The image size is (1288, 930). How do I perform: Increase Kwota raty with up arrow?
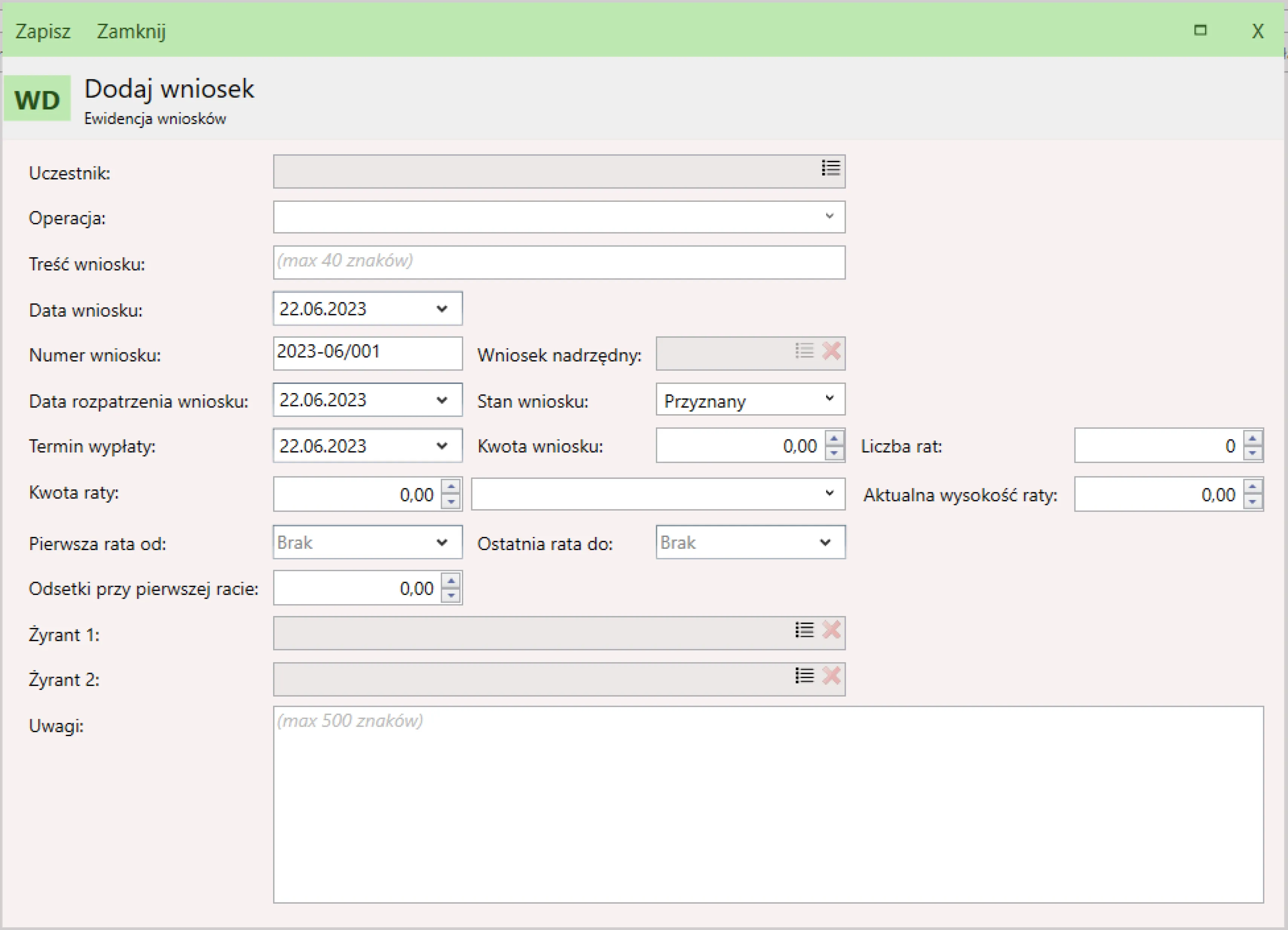pos(451,486)
